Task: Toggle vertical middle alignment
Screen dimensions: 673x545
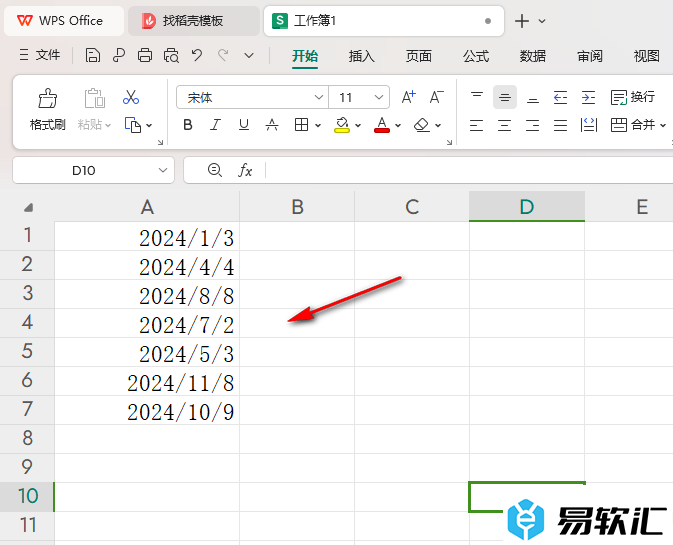Action: (x=505, y=97)
